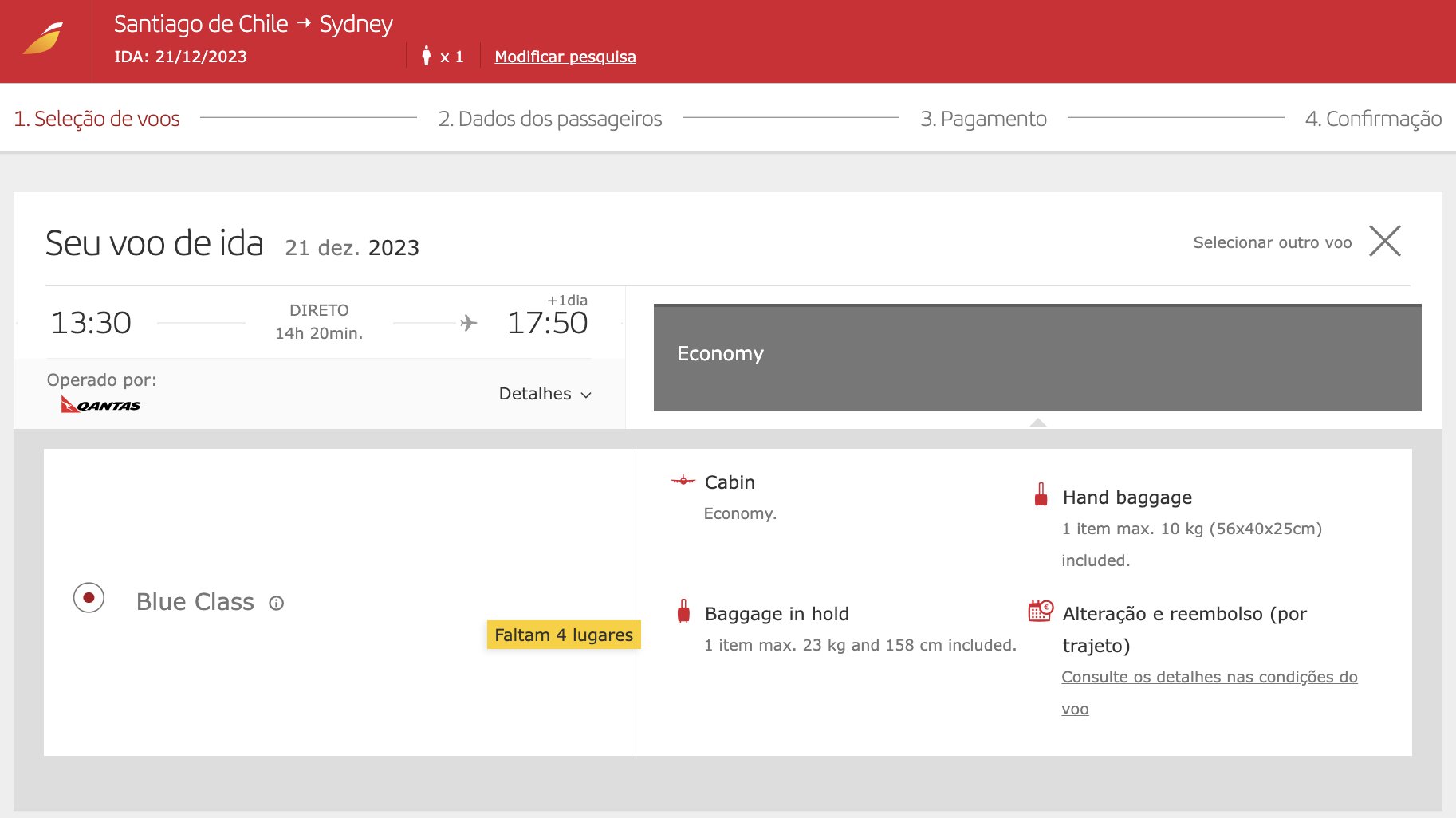Click the Faltam 4 lugares badge
The height and width of the screenshot is (818, 1456).
point(564,635)
